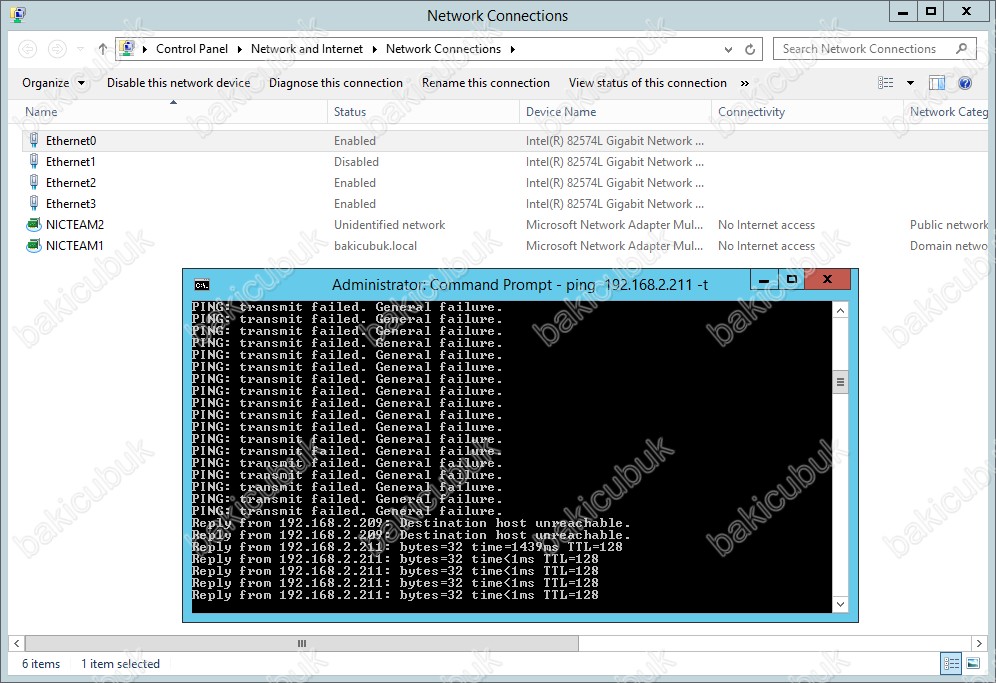Go up one level with Up arrow

tap(102, 49)
